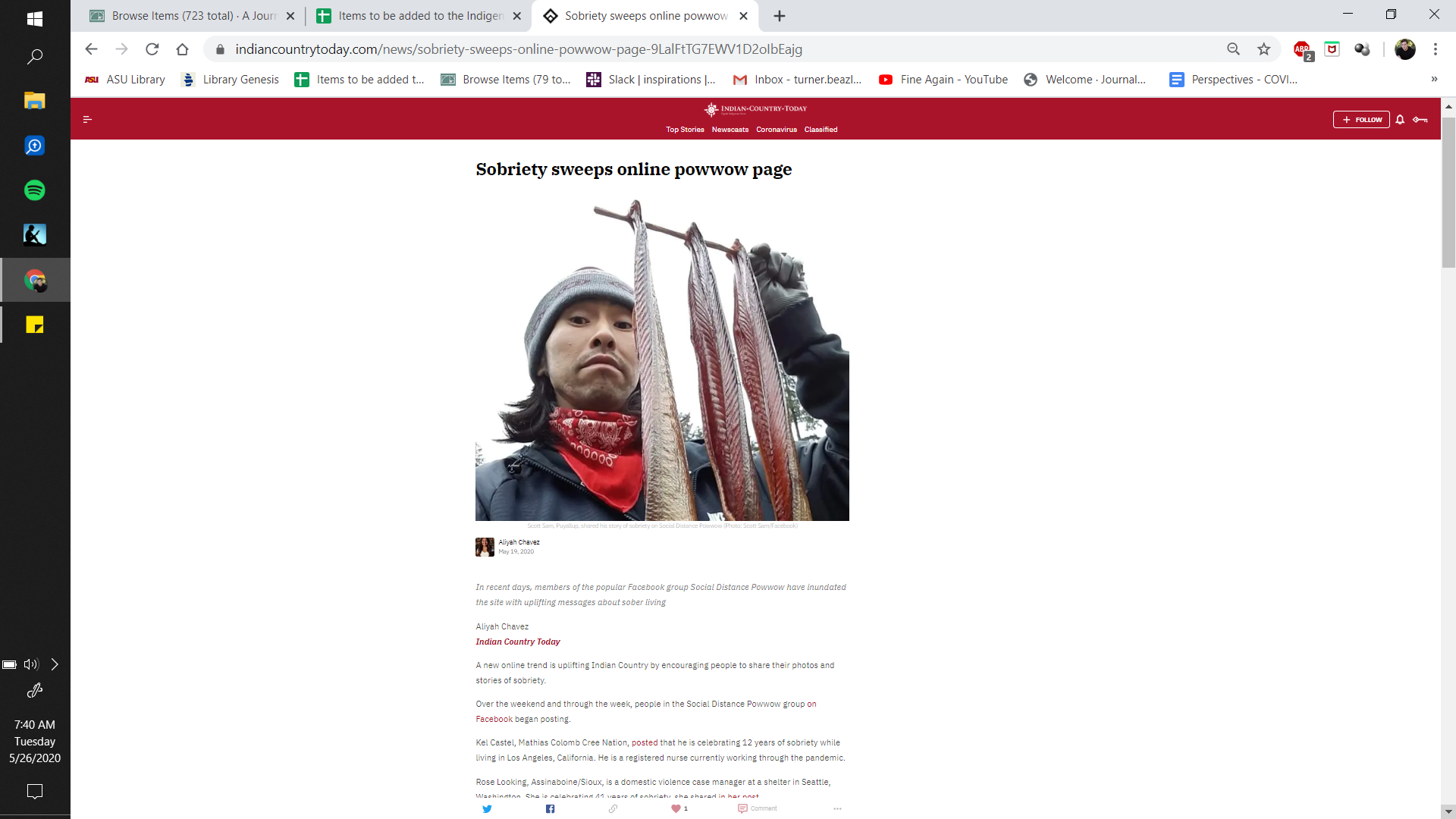Image resolution: width=1456 pixels, height=819 pixels.
Task: Open the Facebook link in article text
Action: point(494,719)
